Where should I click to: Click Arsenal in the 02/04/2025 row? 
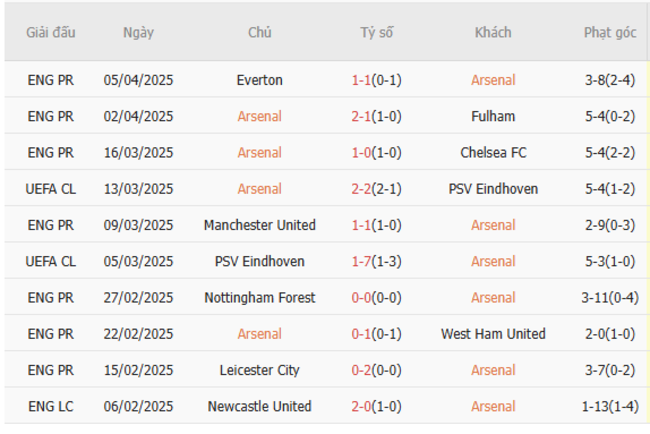point(260,116)
